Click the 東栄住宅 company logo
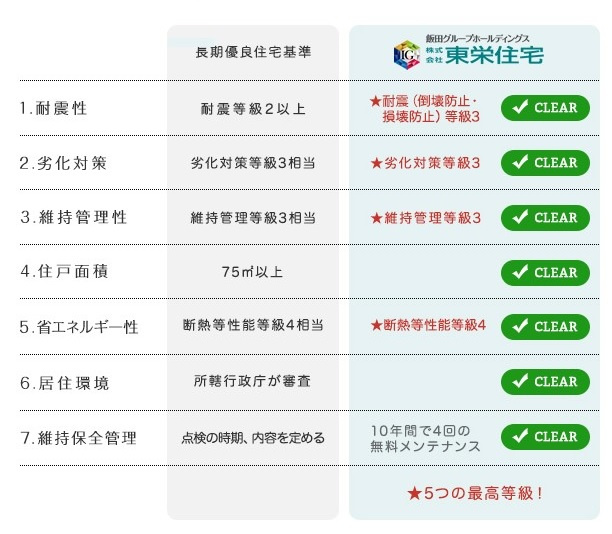612x534 pixels. (x=468, y=52)
